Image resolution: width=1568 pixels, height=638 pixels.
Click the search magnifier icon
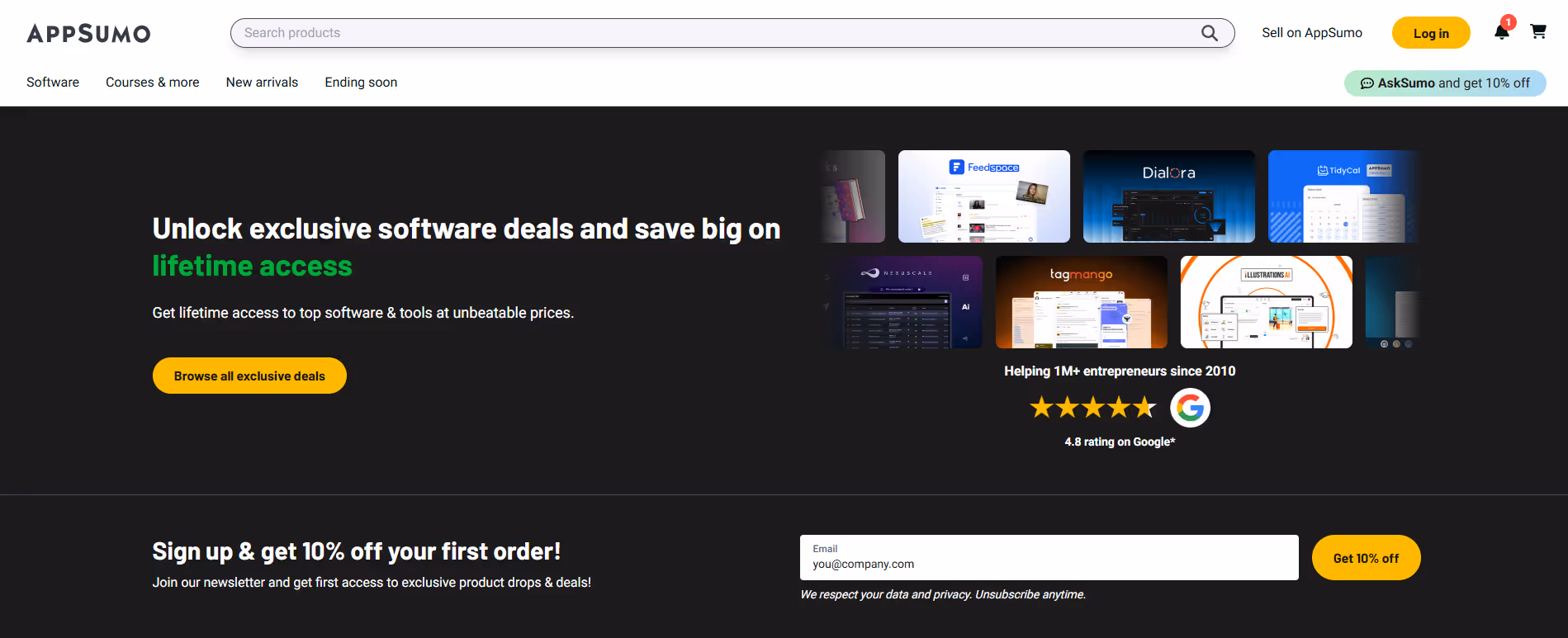coord(1209,33)
